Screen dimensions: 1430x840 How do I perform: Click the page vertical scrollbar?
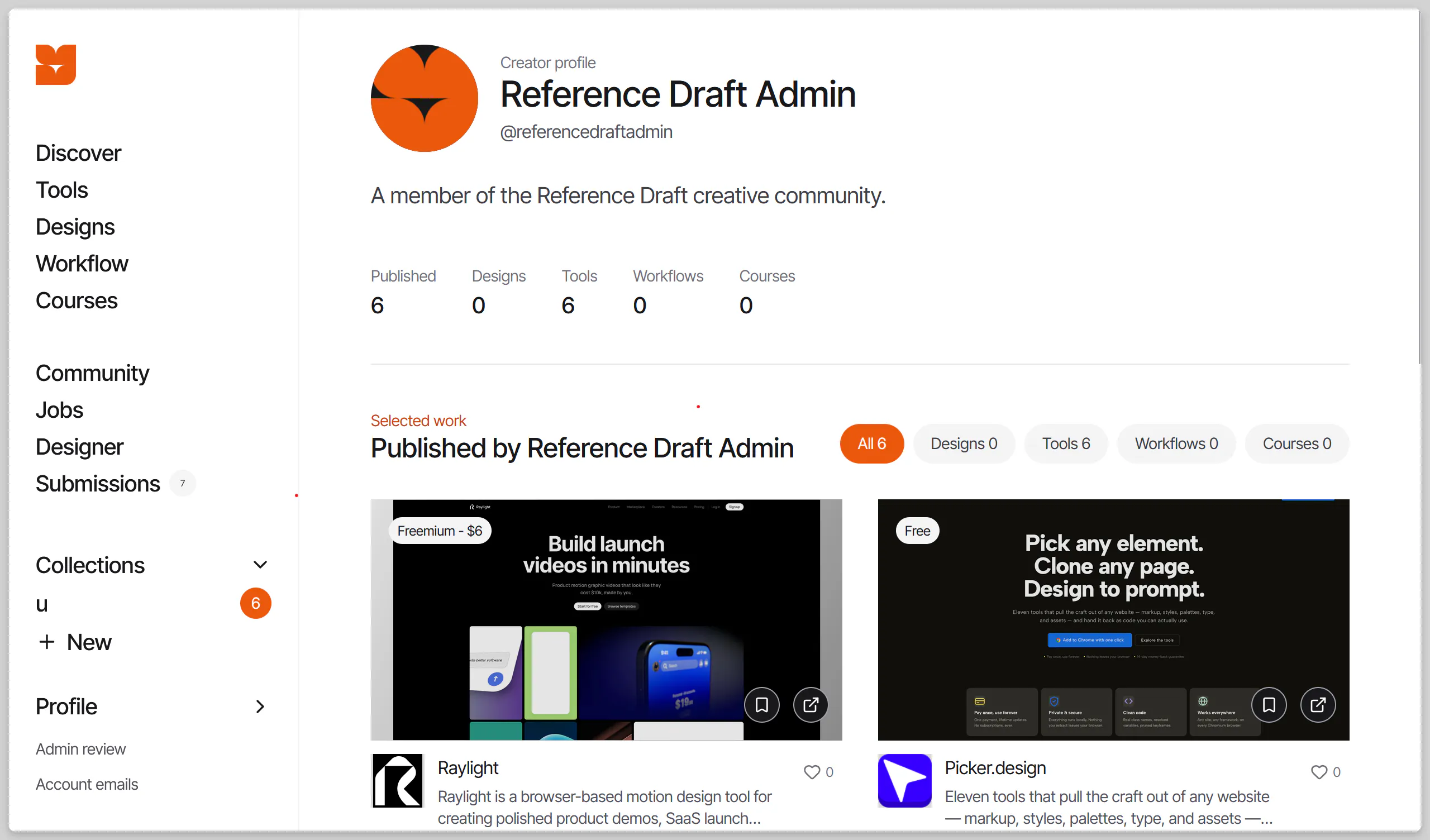(x=1420, y=187)
